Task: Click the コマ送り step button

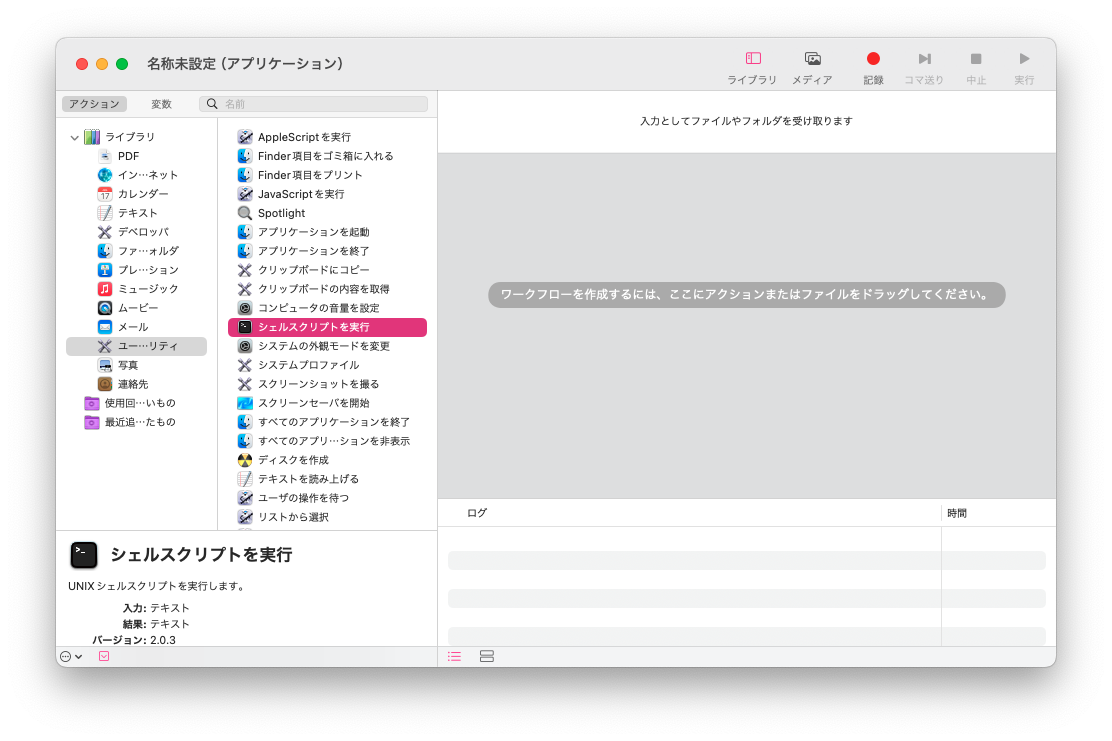Action: coord(924,60)
